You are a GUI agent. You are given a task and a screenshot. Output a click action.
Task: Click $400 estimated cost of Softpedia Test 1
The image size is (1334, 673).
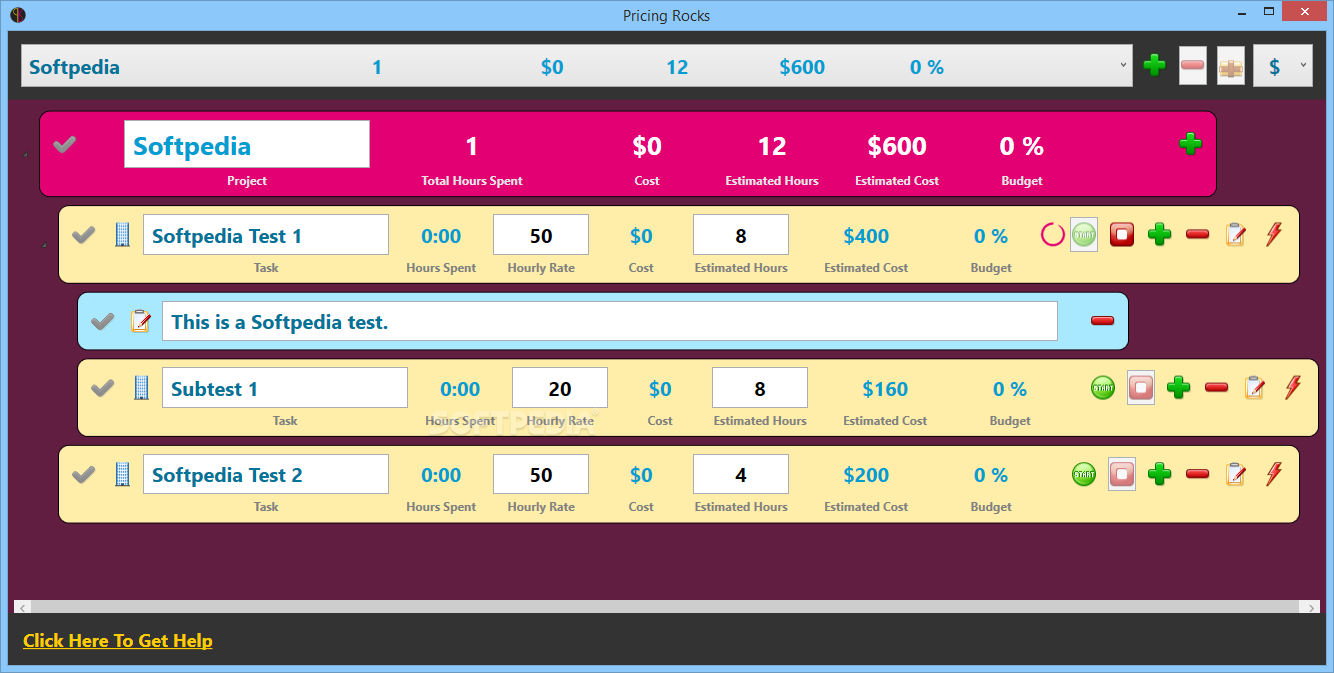(866, 236)
